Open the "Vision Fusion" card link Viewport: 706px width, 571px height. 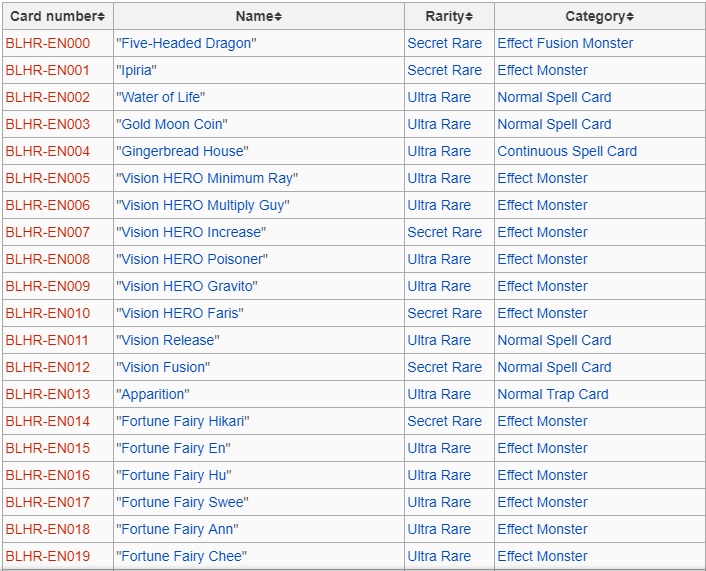pos(163,367)
